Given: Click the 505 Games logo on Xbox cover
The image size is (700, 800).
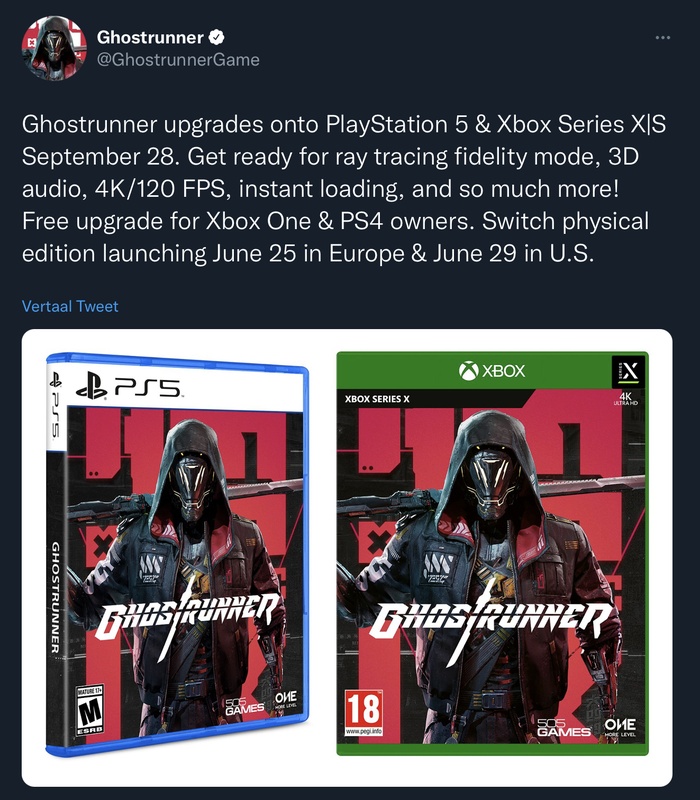Looking at the screenshot, I should [x=564, y=728].
